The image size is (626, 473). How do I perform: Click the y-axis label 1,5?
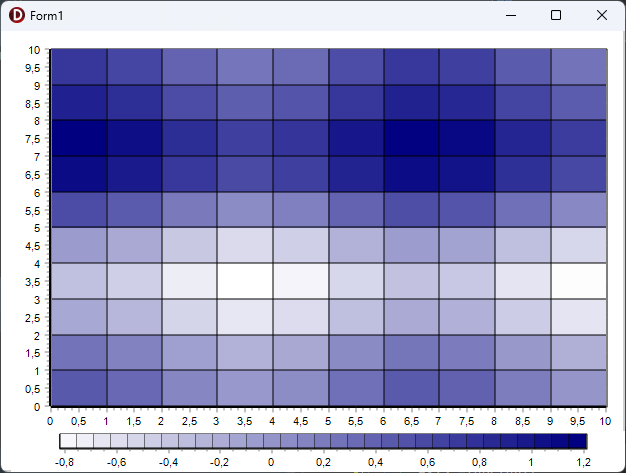click(x=33, y=353)
